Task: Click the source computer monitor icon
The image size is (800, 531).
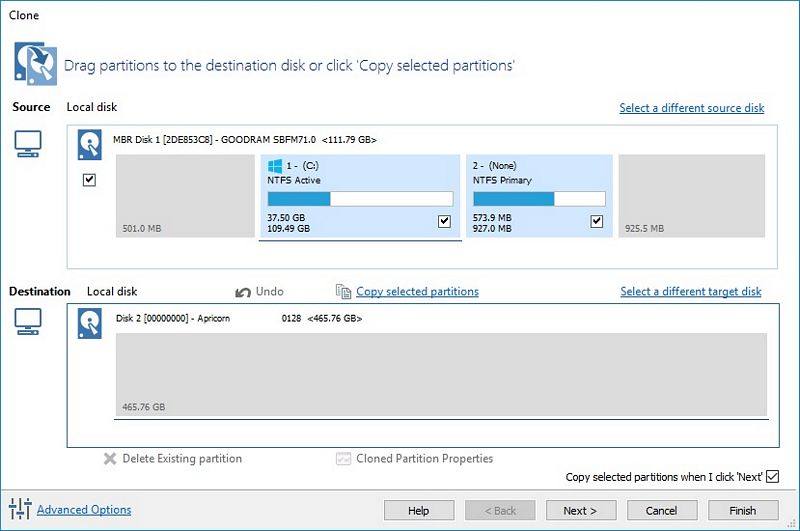Action: pyautogui.click(x=28, y=144)
